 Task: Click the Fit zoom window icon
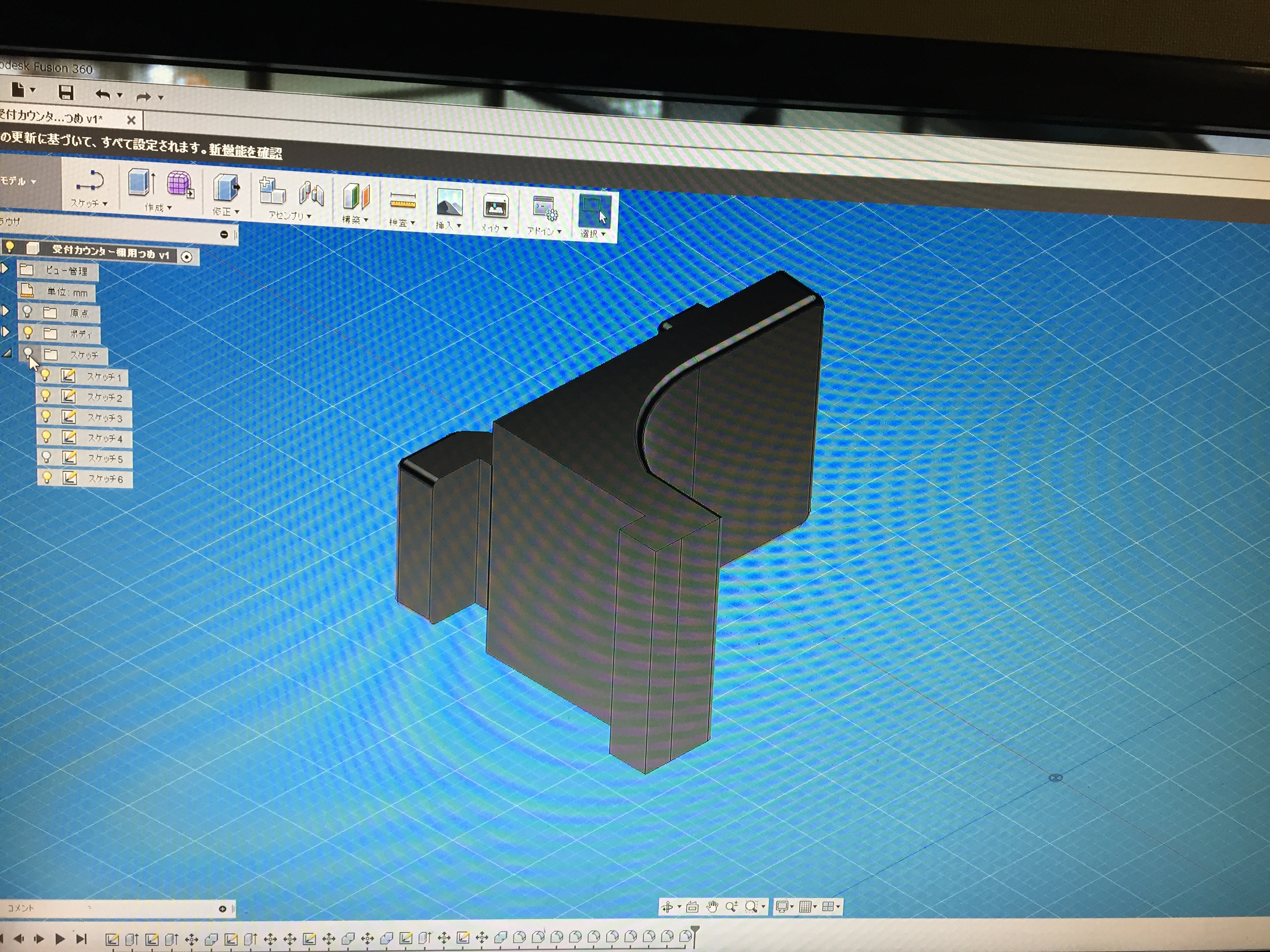[751, 906]
